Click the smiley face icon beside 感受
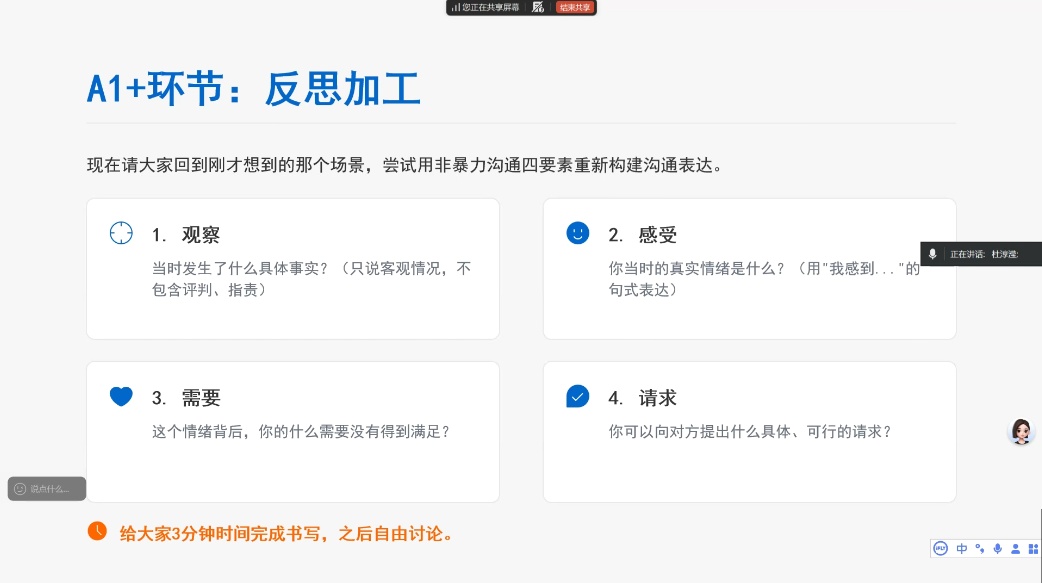Screen dimensions: 1042x583 click(x=577, y=233)
